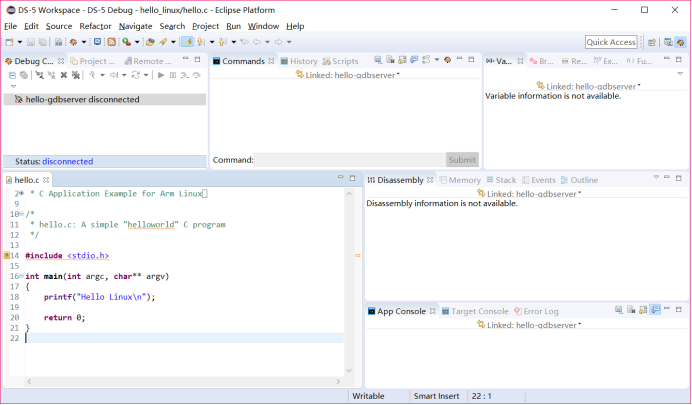
Task: Toggle highlighted bring-to-front icon in App Console
Action: [655, 310]
